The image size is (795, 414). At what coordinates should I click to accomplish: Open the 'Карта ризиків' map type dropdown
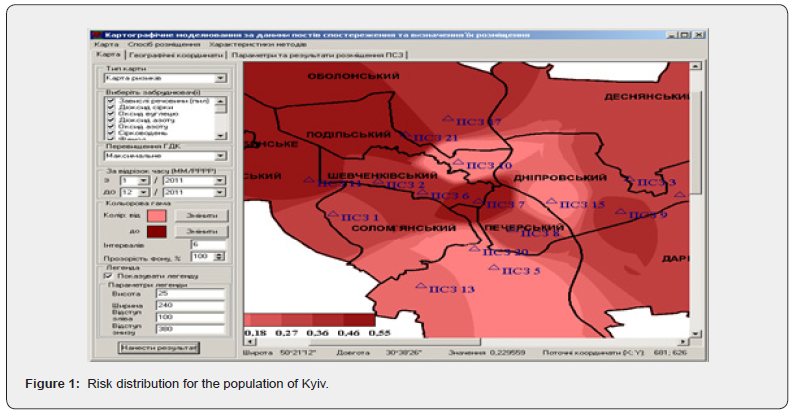pos(221,78)
